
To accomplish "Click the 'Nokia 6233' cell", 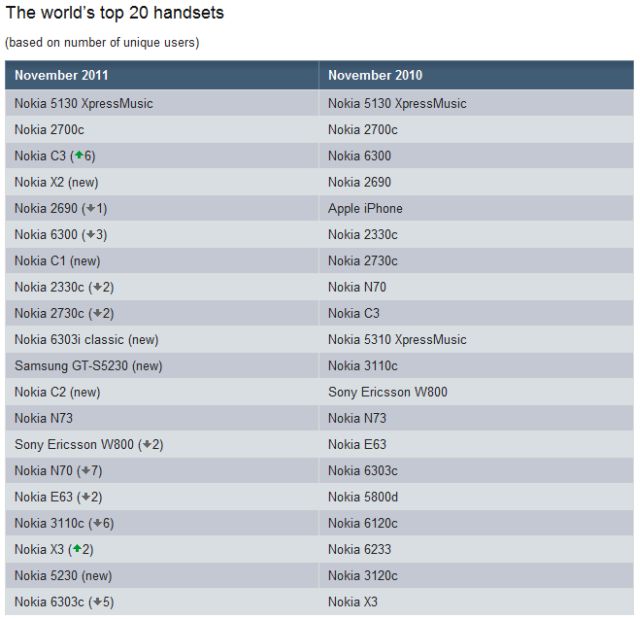I will coord(476,549).
